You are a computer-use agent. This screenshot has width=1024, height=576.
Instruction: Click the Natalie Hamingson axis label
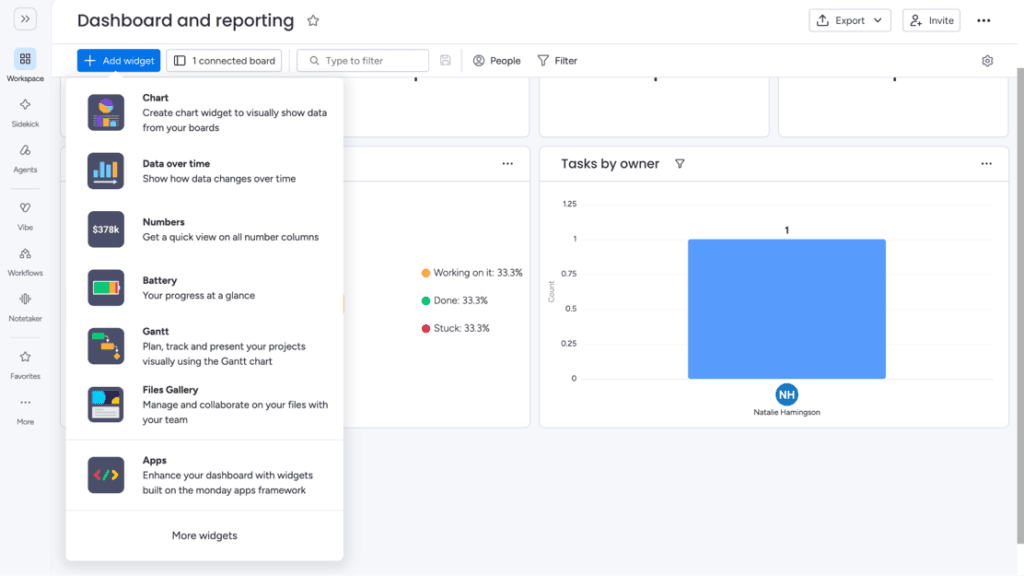click(x=786, y=412)
